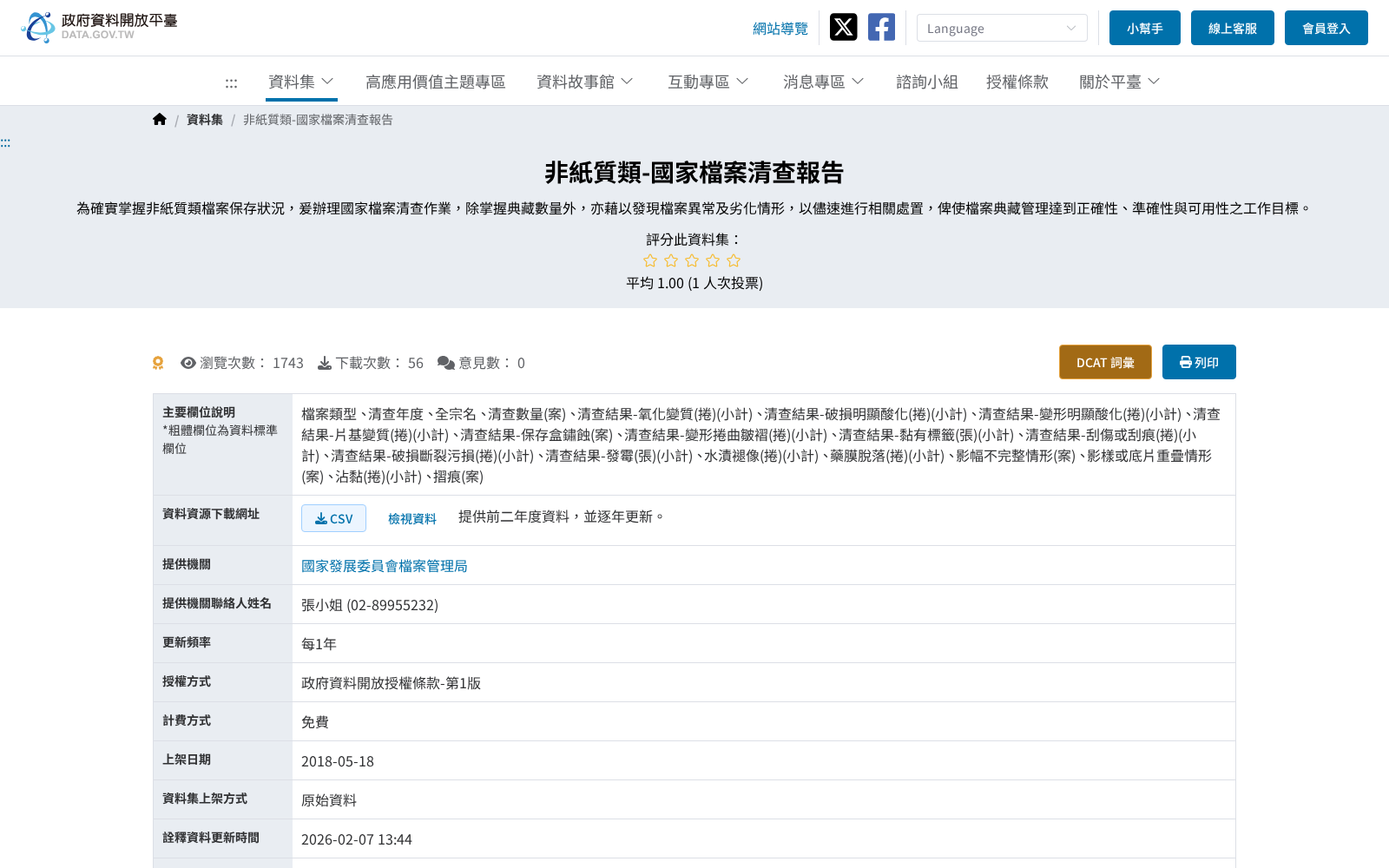Rate dataset with the fifth star
This screenshot has width=1389, height=868.
[x=734, y=260]
